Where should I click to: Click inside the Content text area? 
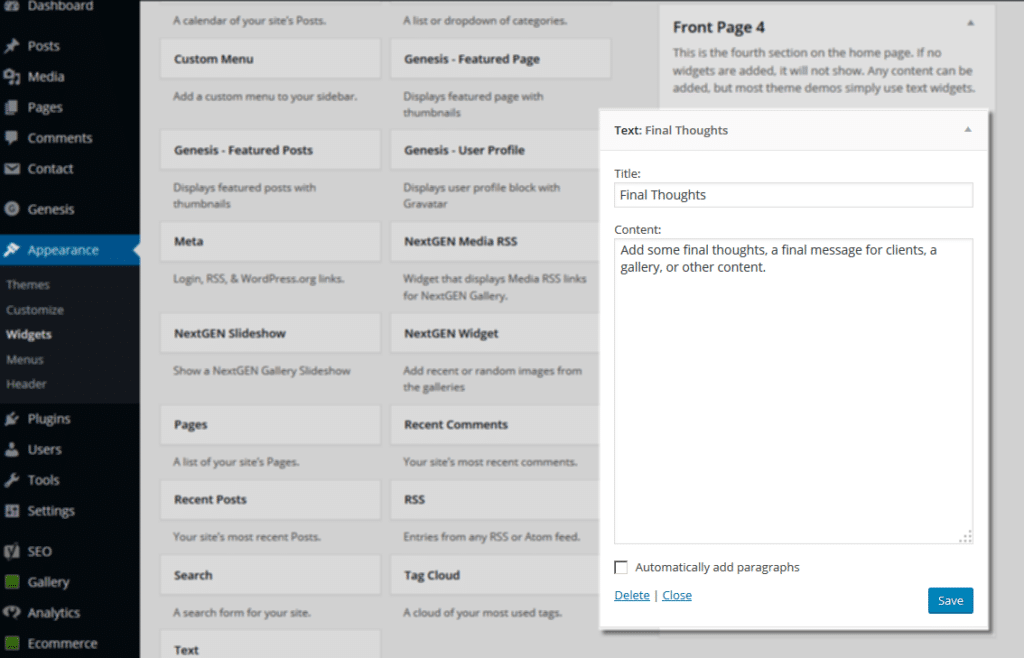pos(793,391)
